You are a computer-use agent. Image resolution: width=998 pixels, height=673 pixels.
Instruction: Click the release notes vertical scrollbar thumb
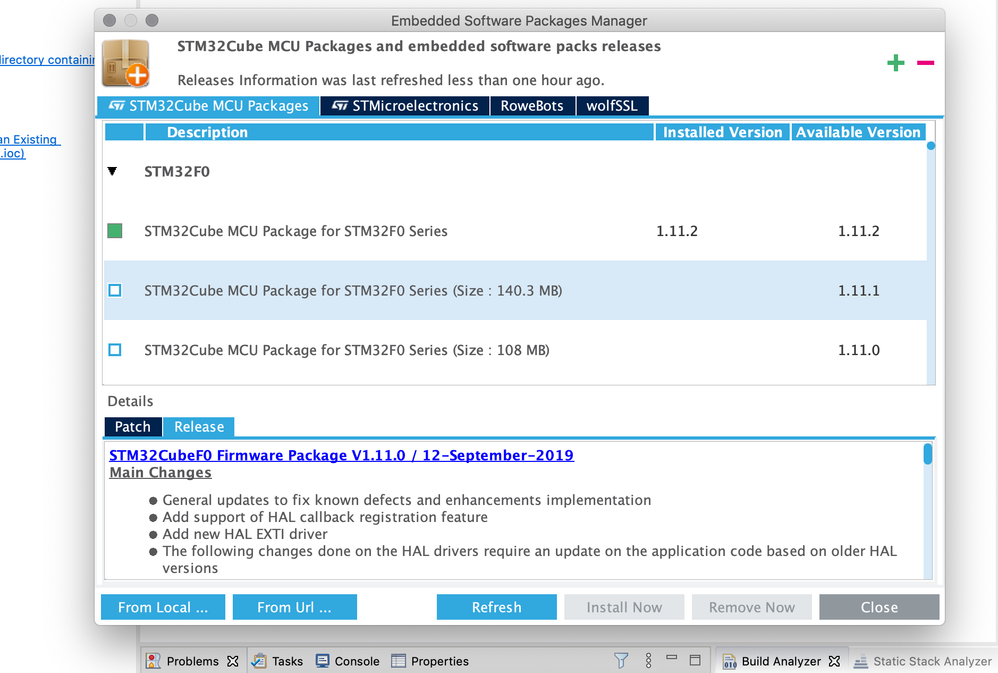click(x=927, y=454)
